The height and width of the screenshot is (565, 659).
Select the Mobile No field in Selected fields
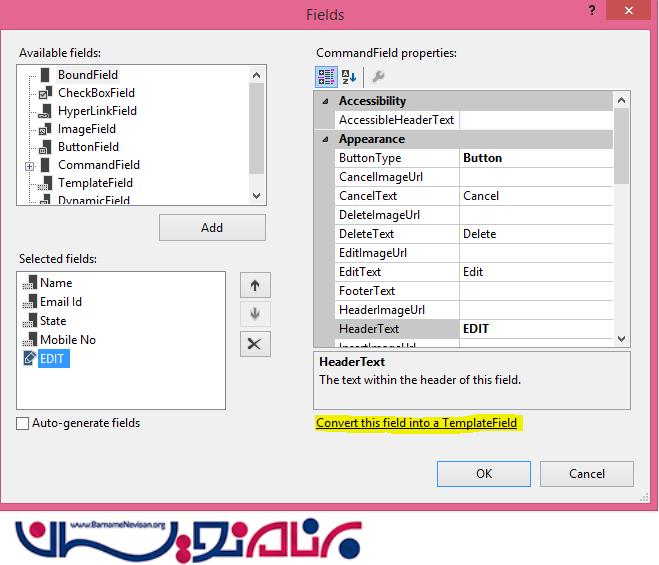click(x=68, y=340)
